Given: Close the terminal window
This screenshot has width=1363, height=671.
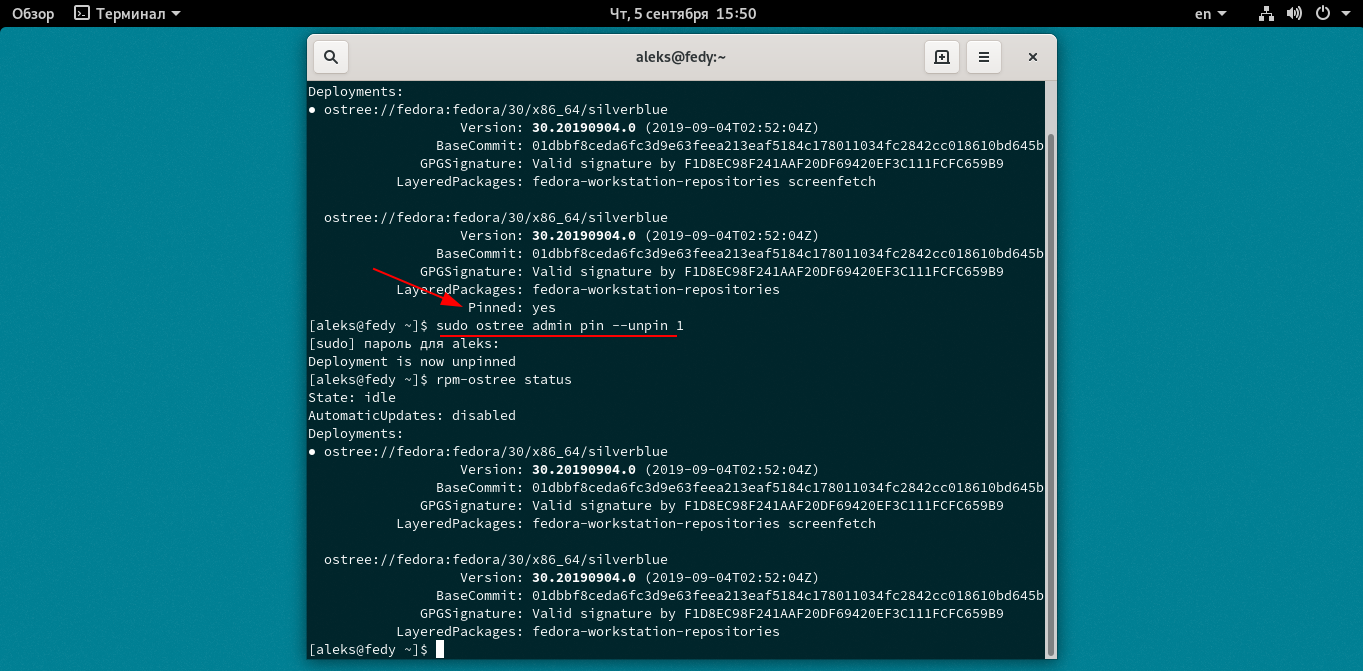Looking at the screenshot, I should tap(1032, 57).
